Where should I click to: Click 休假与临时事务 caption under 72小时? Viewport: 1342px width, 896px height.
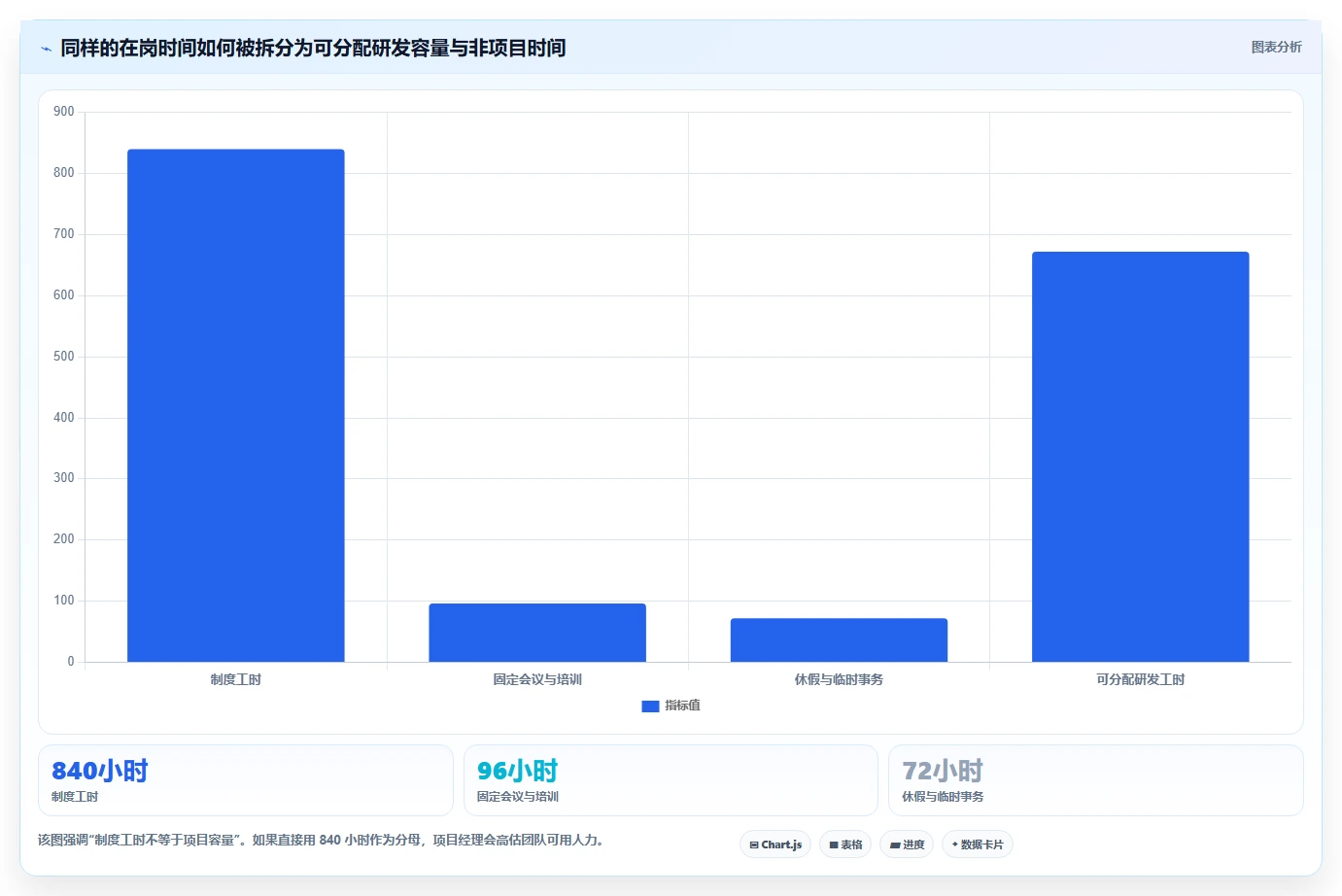pos(943,797)
